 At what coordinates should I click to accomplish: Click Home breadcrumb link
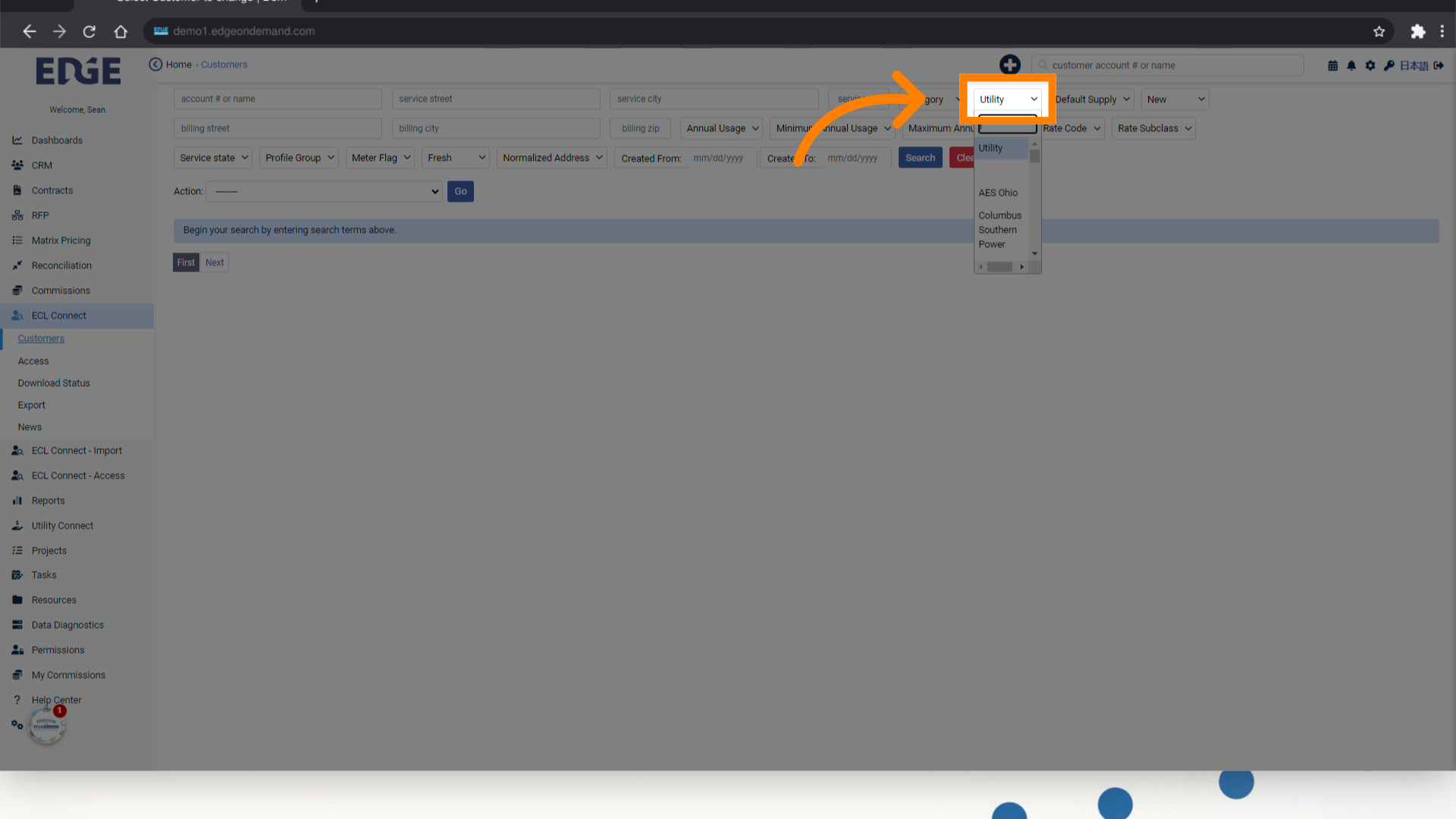[179, 64]
